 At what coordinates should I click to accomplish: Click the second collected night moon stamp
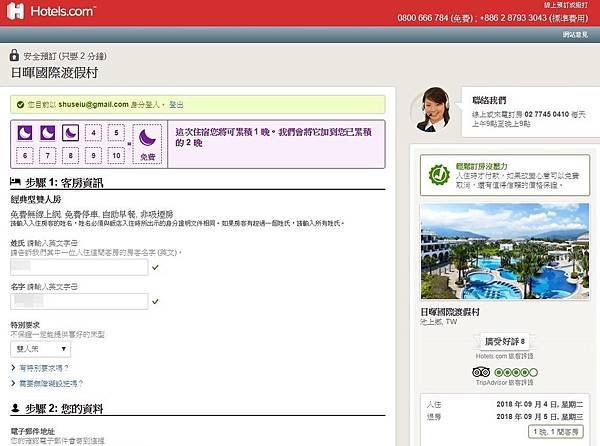[47, 133]
